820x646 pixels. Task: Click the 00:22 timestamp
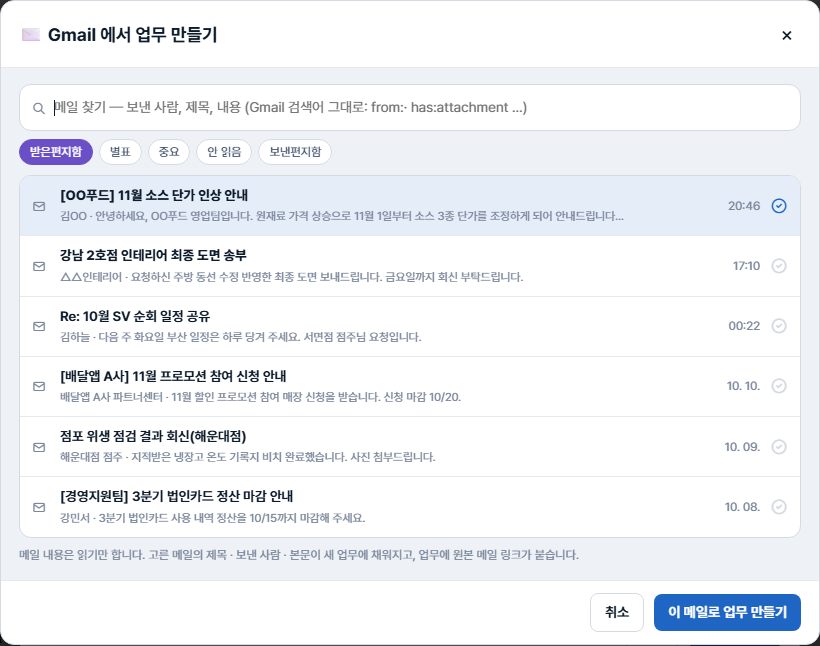pos(744,326)
